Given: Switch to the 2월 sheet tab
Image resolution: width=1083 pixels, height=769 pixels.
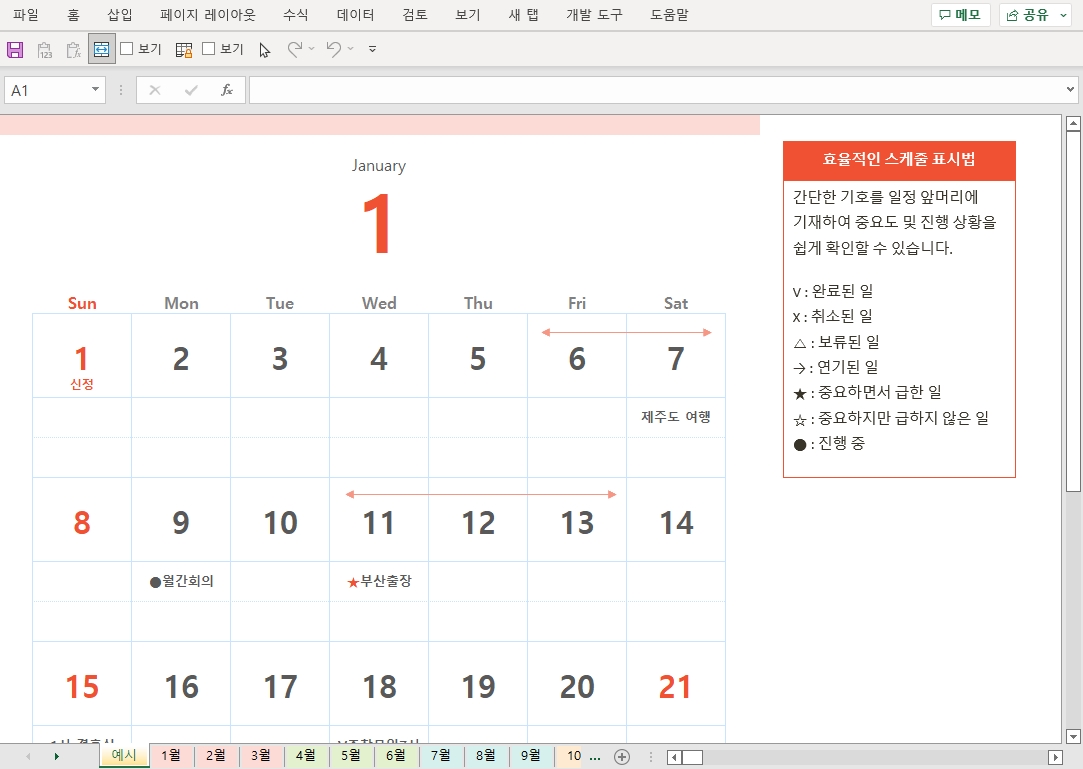Looking at the screenshot, I should [215, 756].
